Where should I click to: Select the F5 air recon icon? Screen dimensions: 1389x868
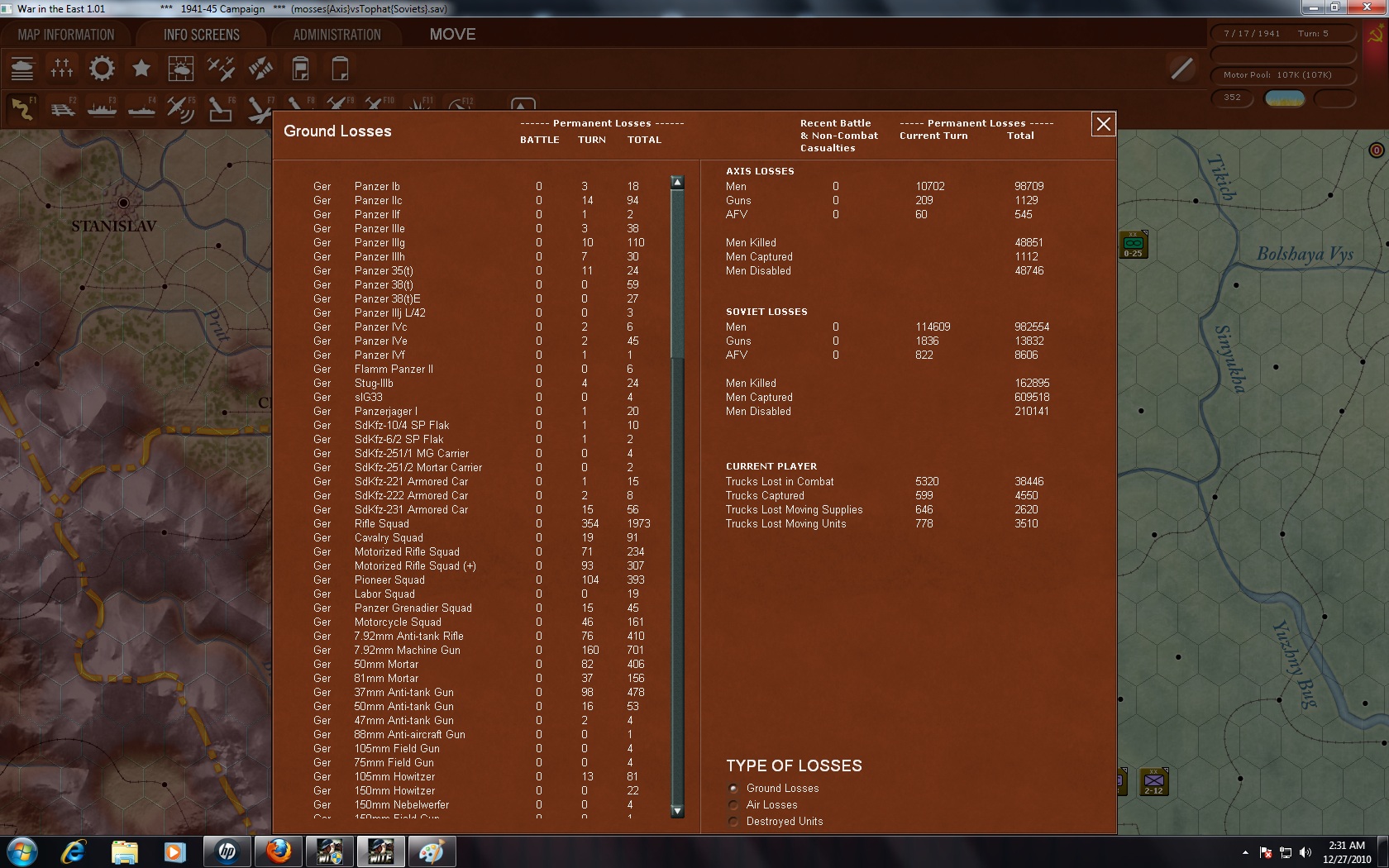[181, 108]
